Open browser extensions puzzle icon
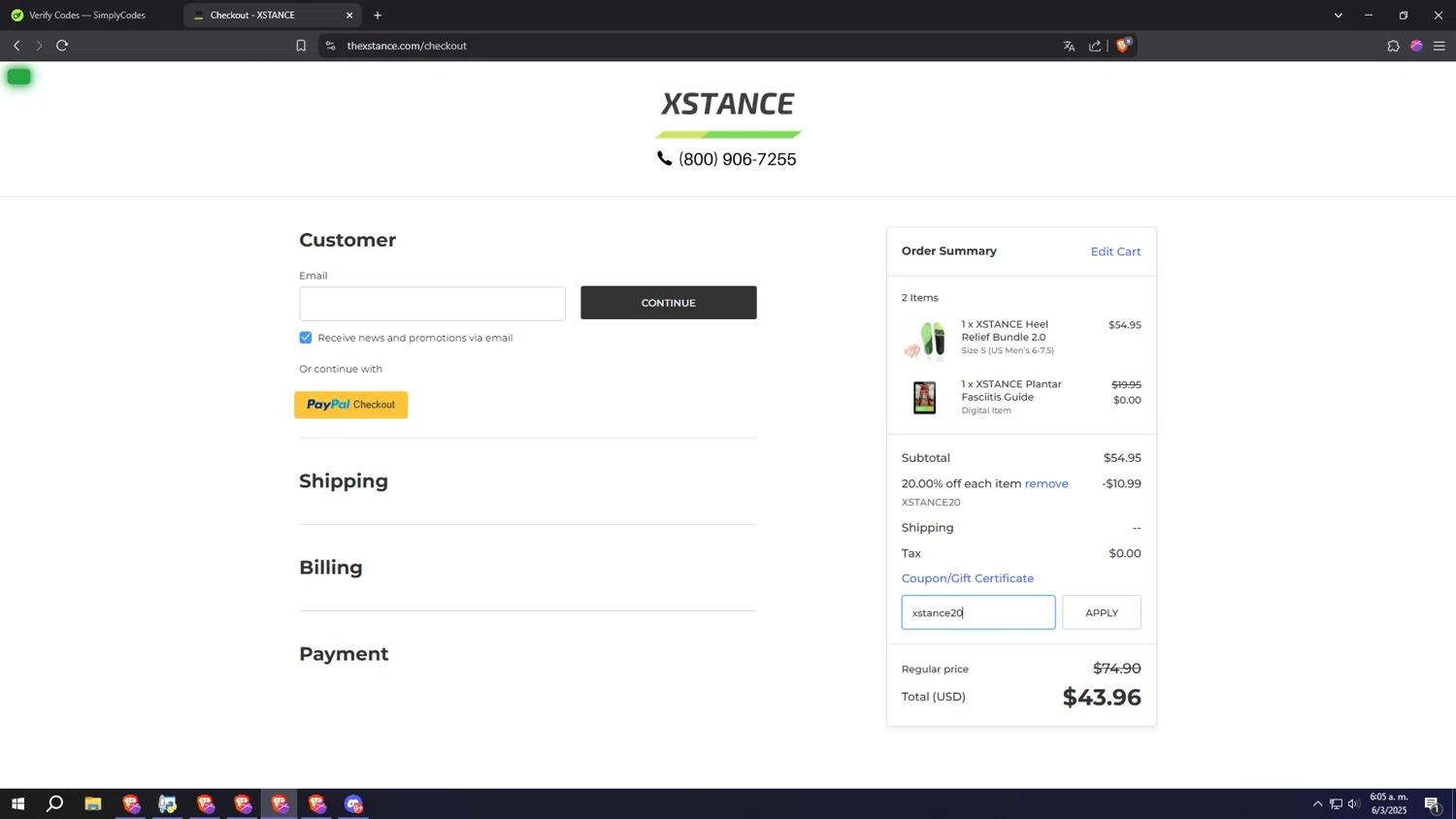 point(1393,46)
